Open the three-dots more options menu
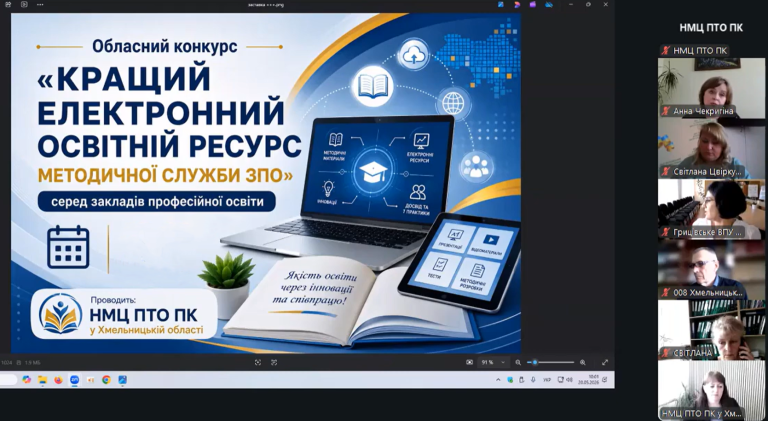Viewport: 768px width, 421px height. point(40,4)
